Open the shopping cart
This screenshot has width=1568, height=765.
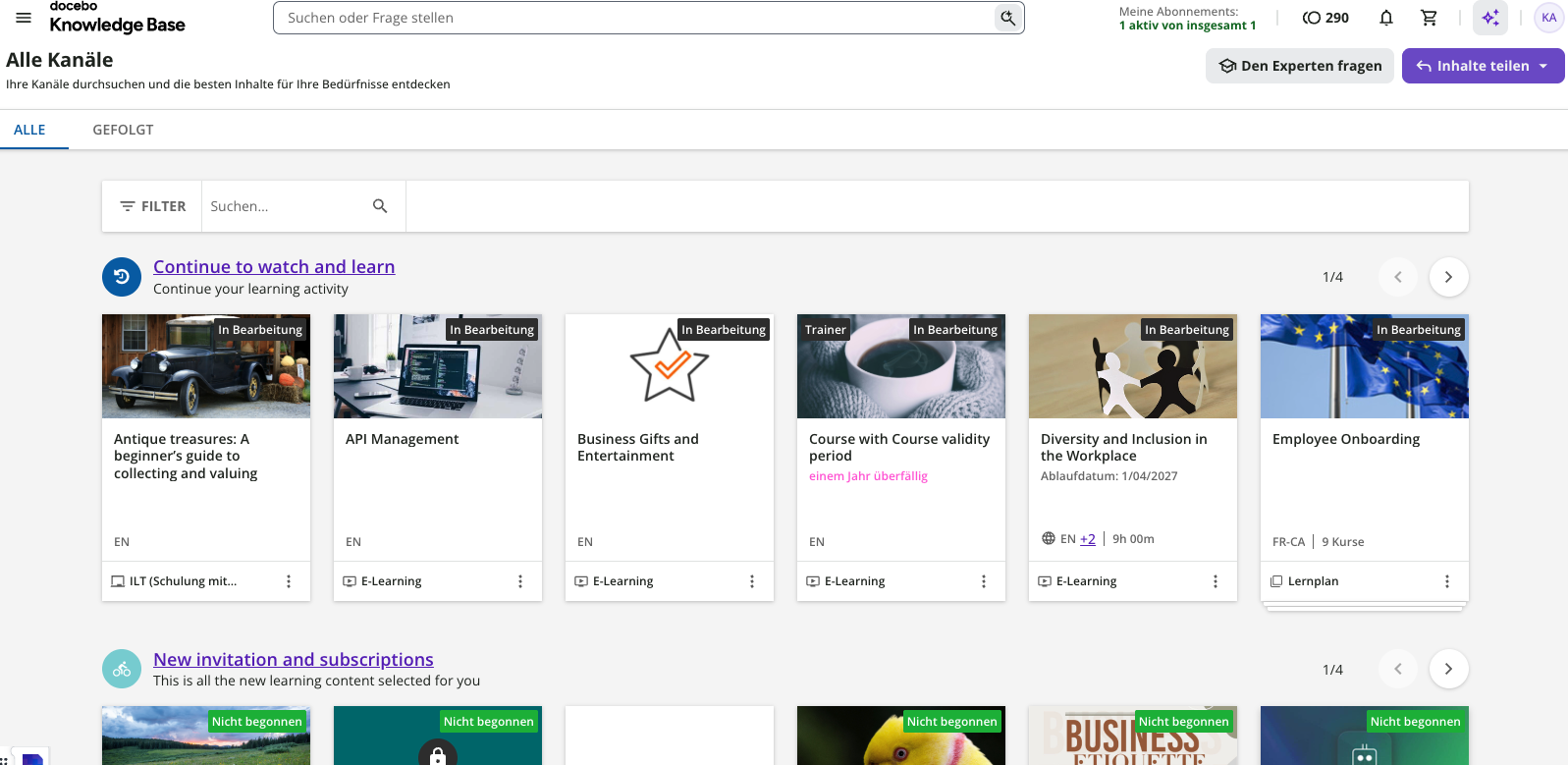click(x=1430, y=18)
